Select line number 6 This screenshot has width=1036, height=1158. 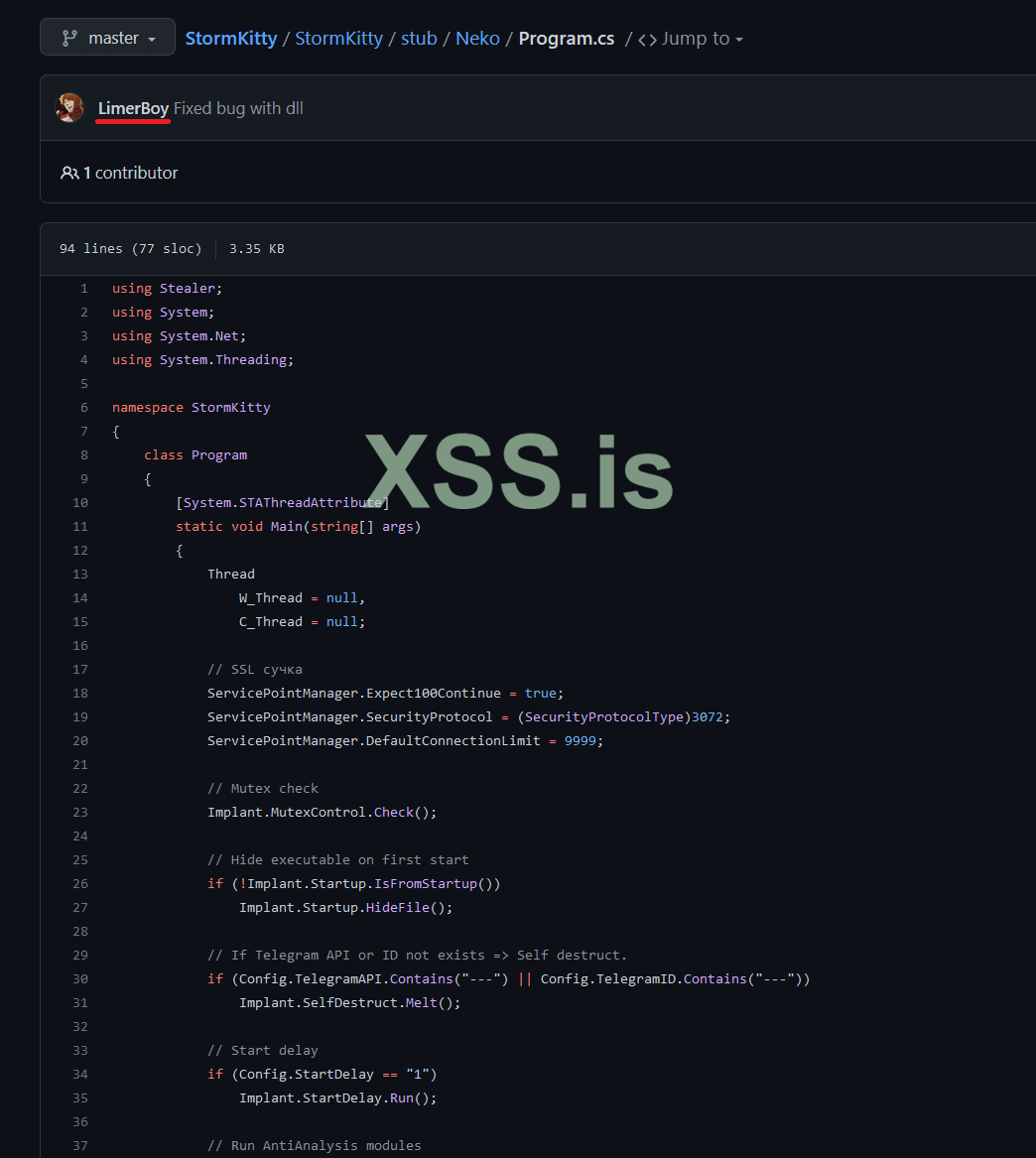coord(84,408)
